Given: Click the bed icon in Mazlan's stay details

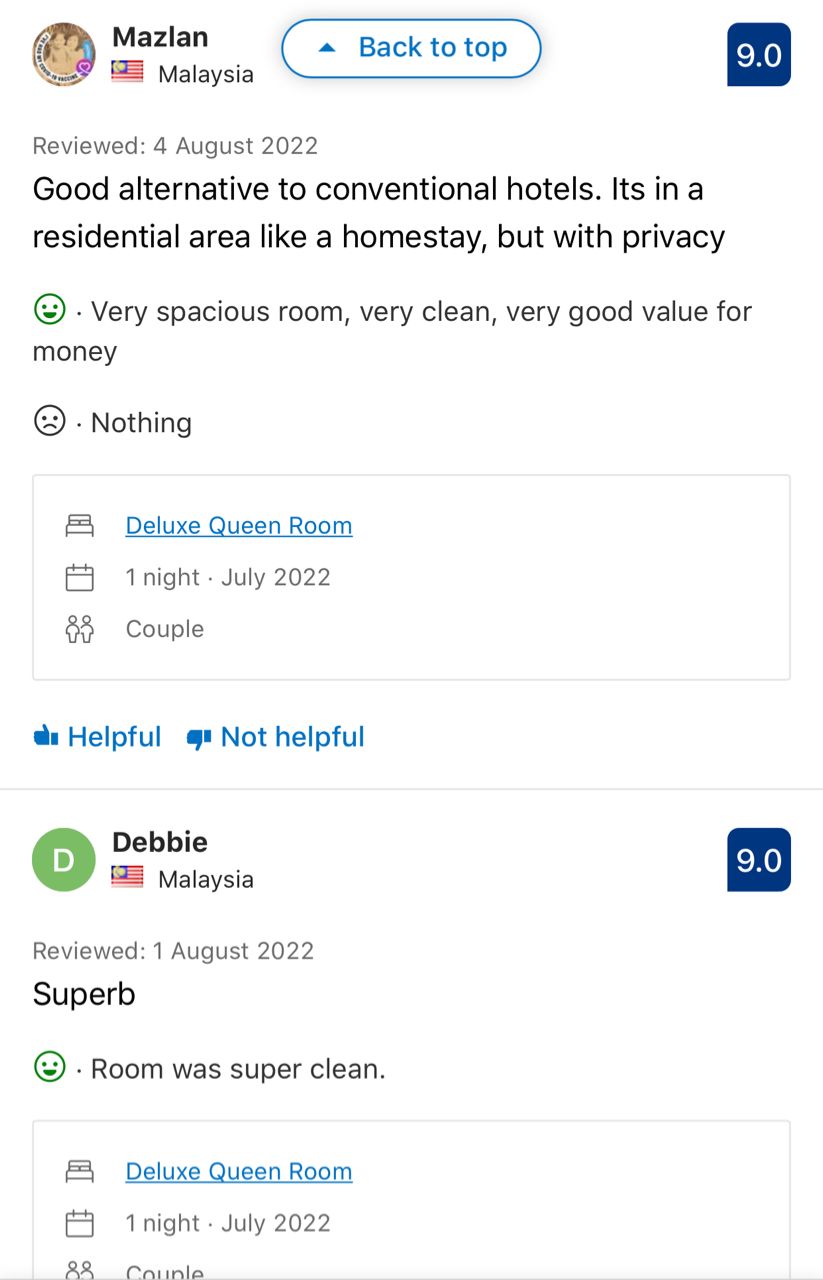Looking at the screenshot, I should 79,526.
